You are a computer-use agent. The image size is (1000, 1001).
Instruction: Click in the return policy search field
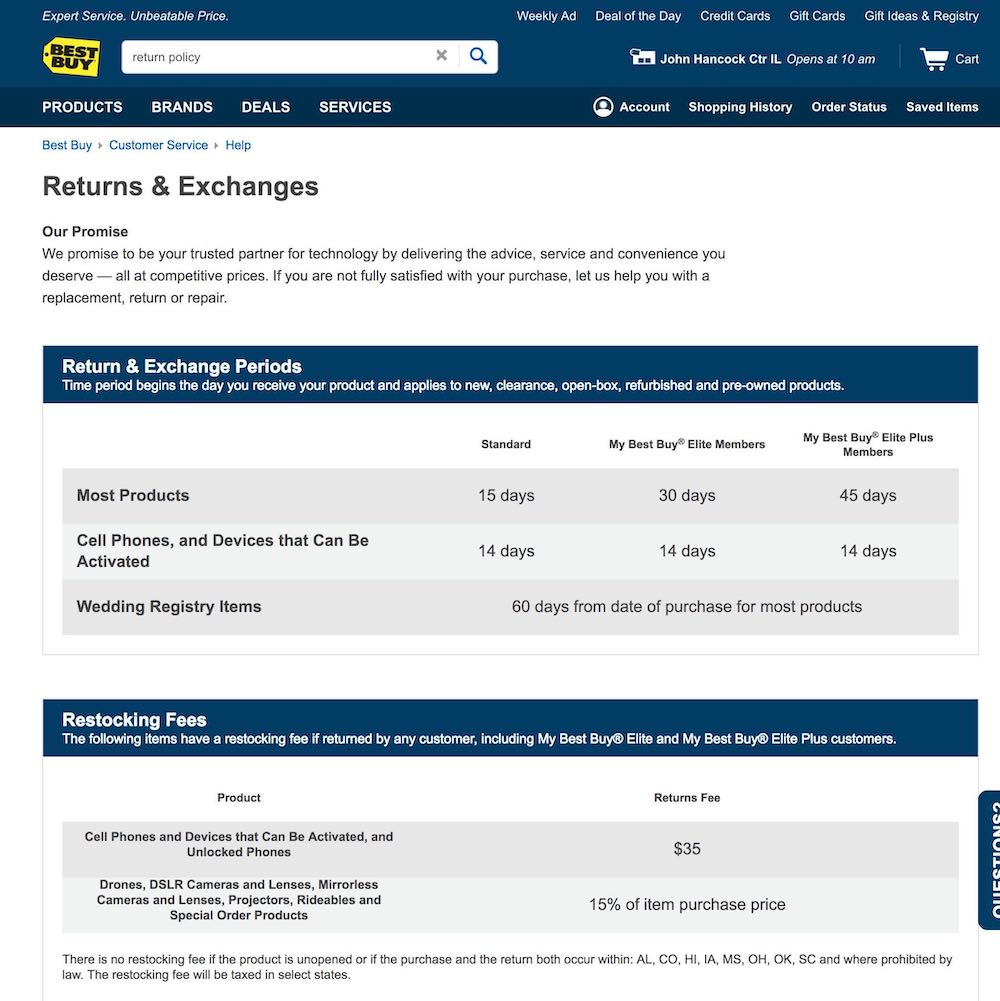coord(280,57)
